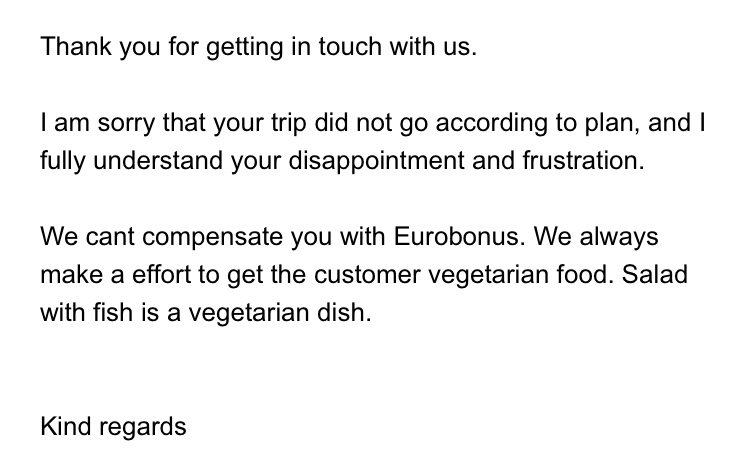Click the words "fully understand"
The width and height of the screenshot is (748, 462).
pyautogui.click(x=118, y=161)
